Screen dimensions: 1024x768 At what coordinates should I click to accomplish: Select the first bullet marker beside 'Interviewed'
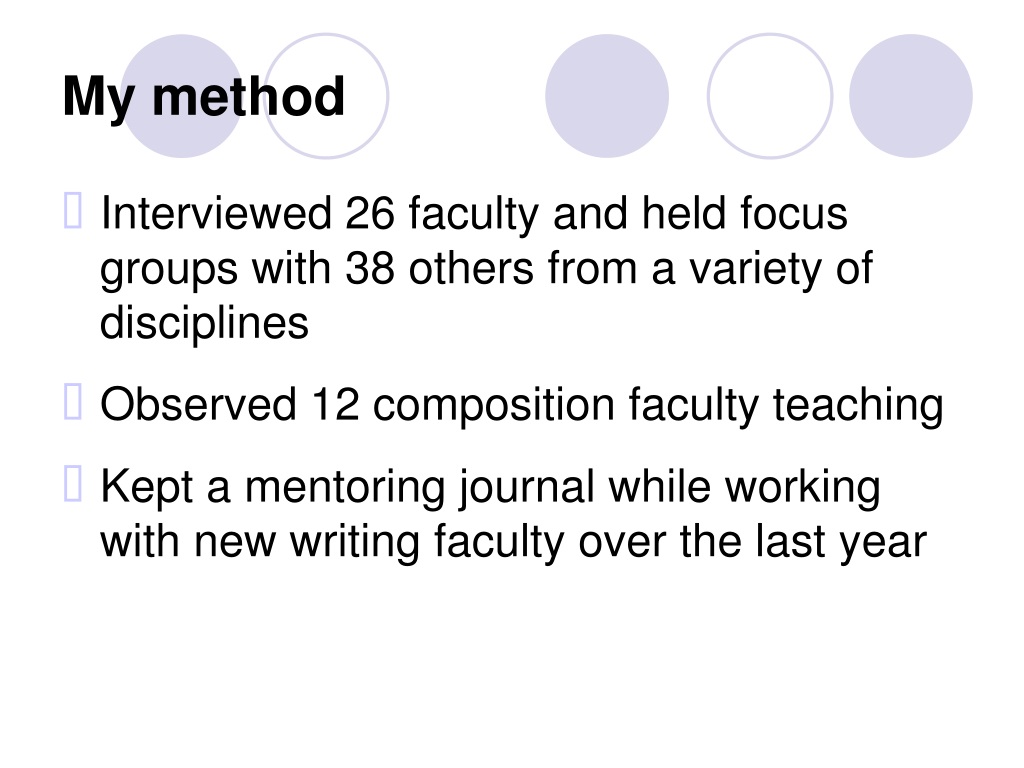(73, 210)
